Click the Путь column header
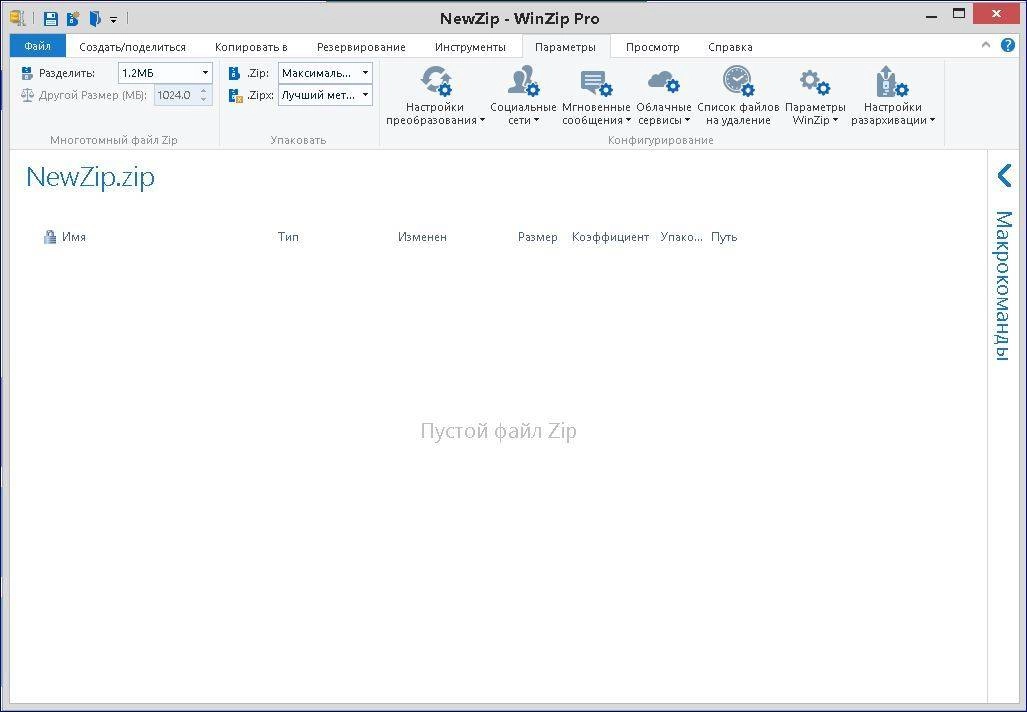Image resolution: width=1027 pixels, height=712 pixels. (724, 237)
